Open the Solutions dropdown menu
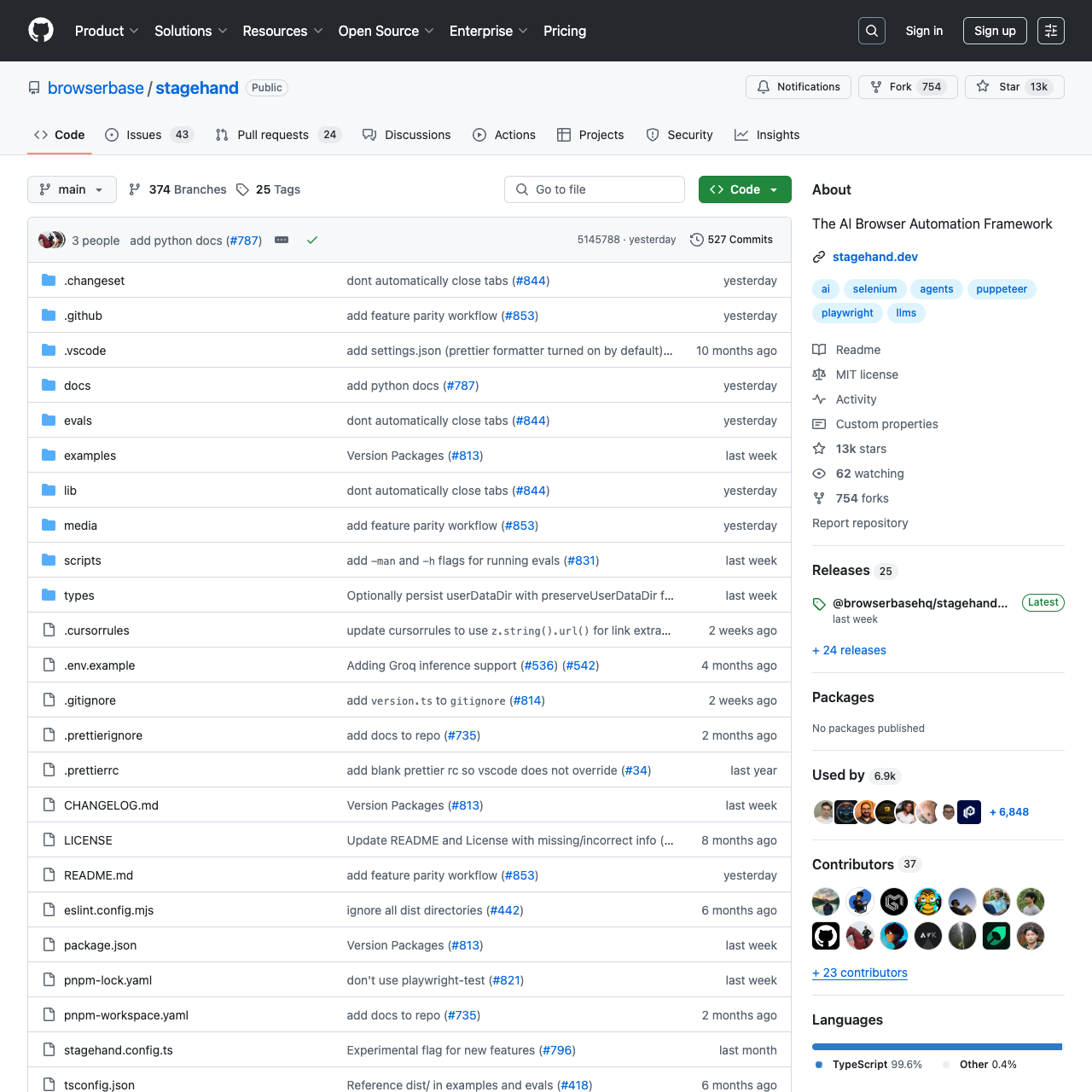Image resolution: width=1092 pixels, height=1092 pixels. coord(190,31)
